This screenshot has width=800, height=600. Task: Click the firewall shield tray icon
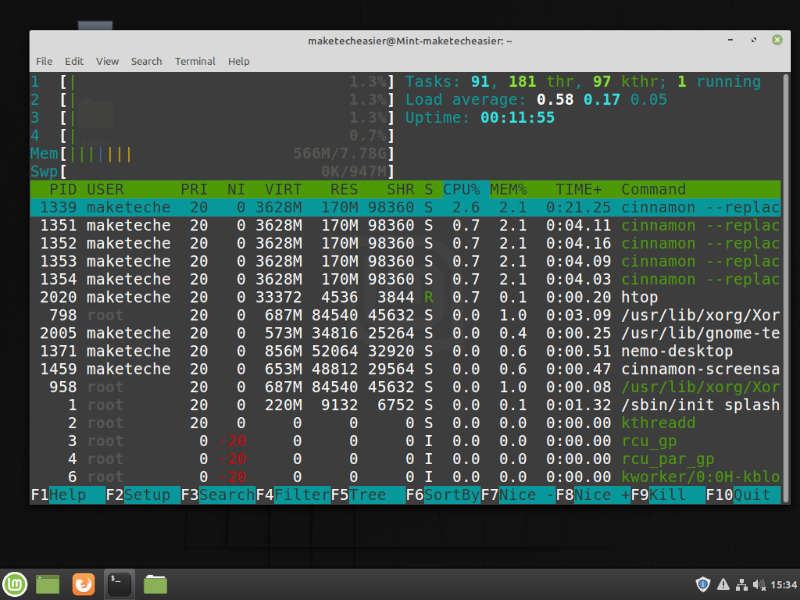tap(703, 584)
